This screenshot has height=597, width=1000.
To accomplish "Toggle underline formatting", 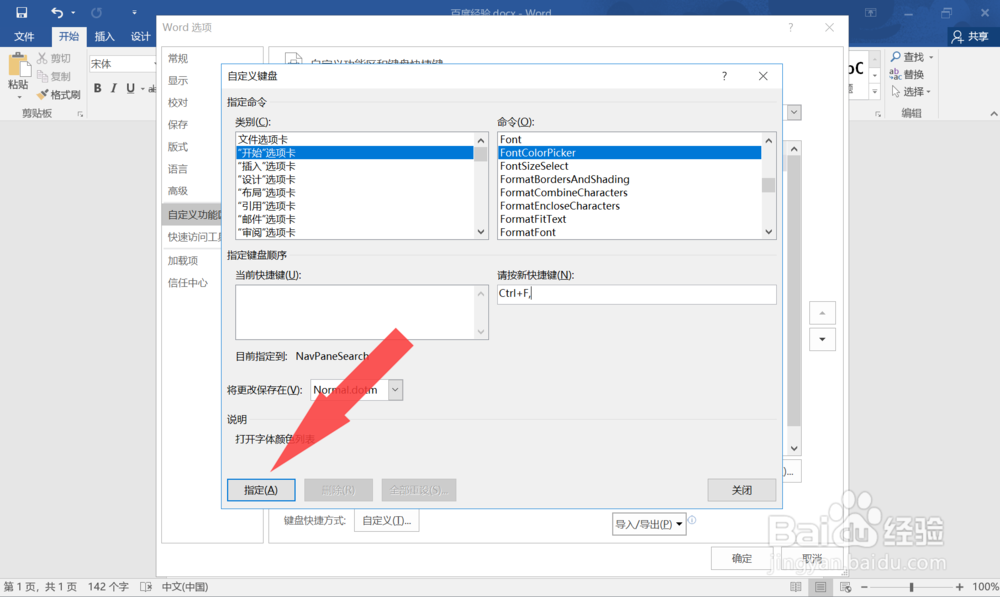I will (128, 88).
